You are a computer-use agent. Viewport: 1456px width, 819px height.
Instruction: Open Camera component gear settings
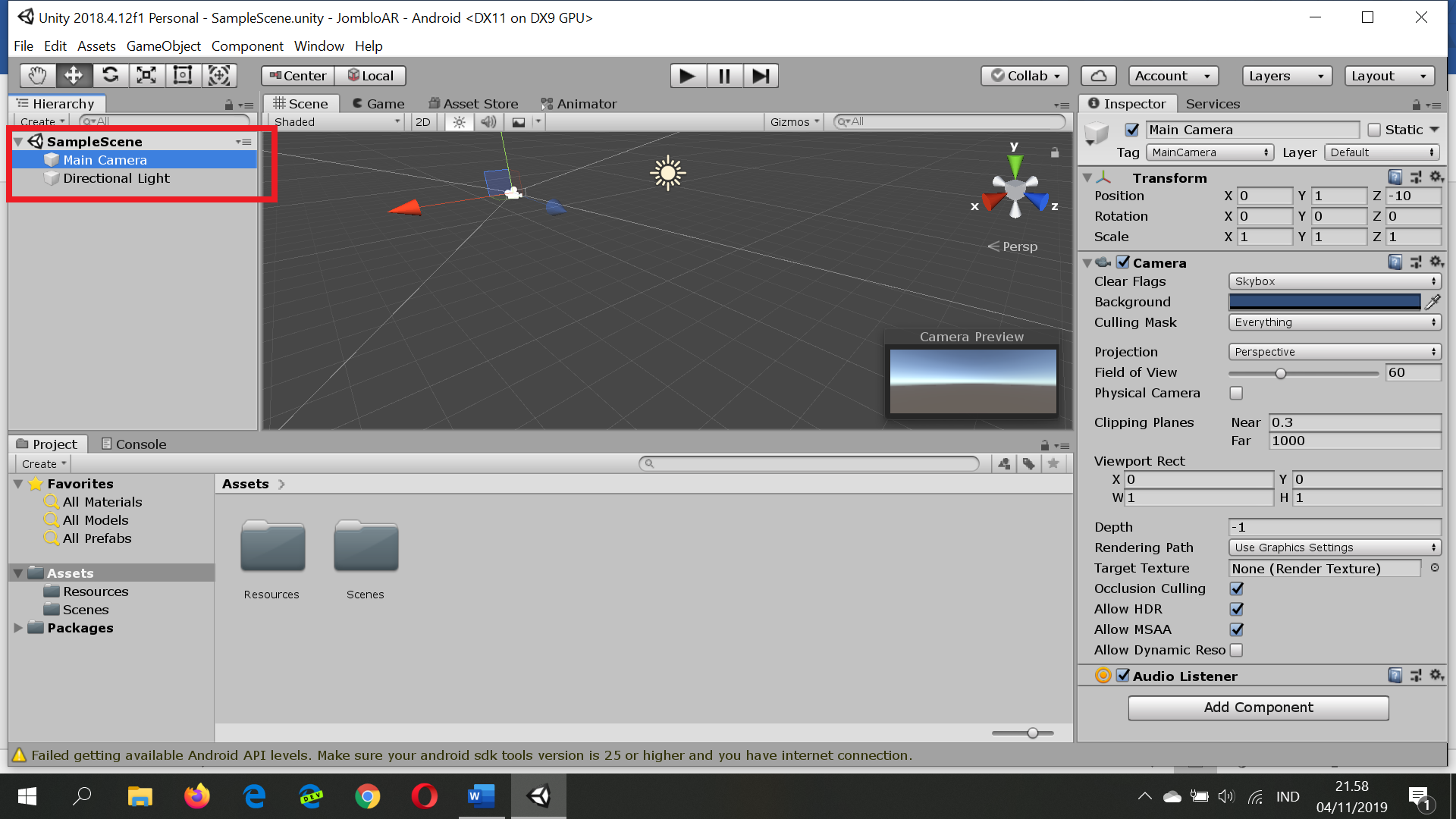click(x=1436, y=262)
